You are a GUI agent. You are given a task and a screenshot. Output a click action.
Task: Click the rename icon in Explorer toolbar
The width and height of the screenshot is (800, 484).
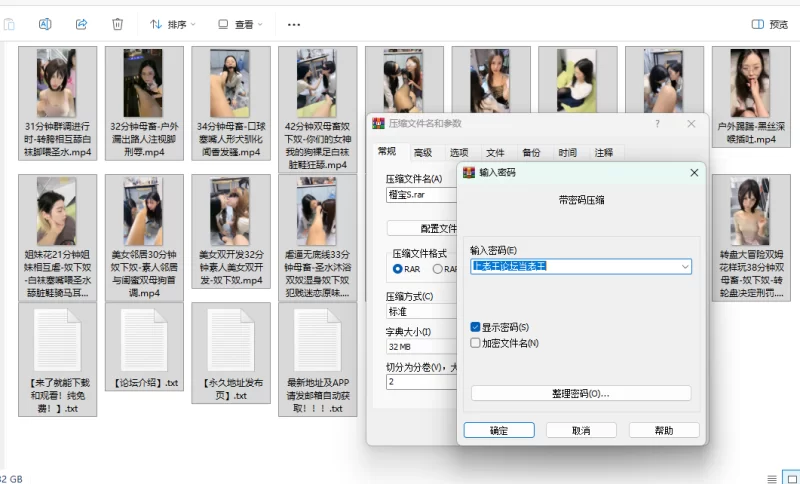click(45, 24)
